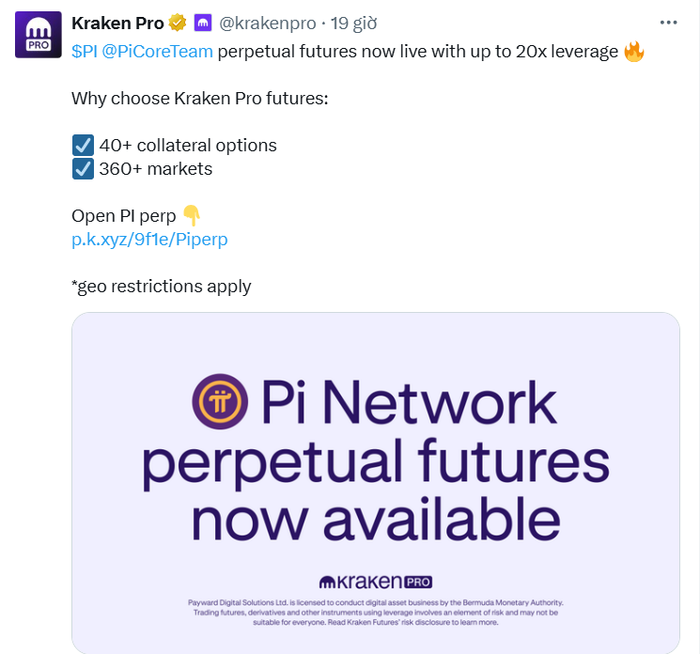Visit the @PiCoreTeam mention
700x654 pixels.
click(x=157, y=52)
